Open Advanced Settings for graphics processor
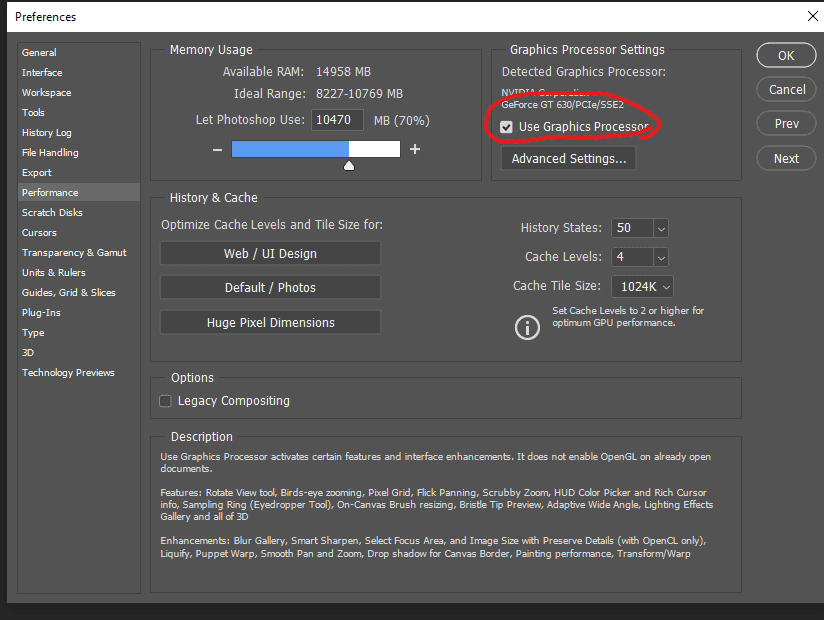The width and height of the screenshot is (824, 620). pyautogui.click(x=568, y=158)
